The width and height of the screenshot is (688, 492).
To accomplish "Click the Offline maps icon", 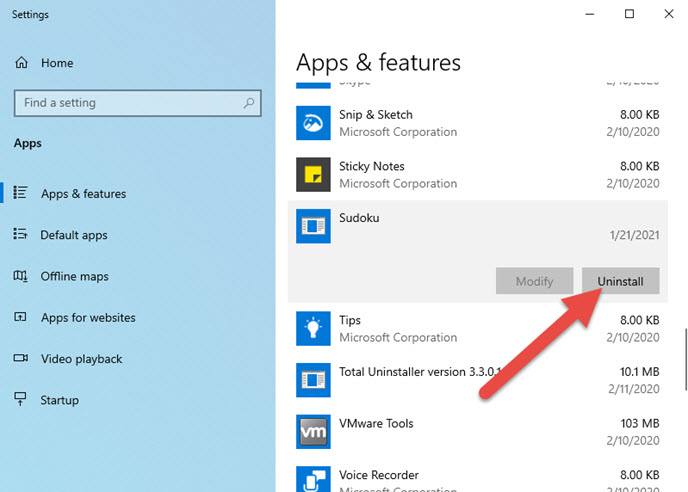I will pyautogui.click(x=21, y=276).
